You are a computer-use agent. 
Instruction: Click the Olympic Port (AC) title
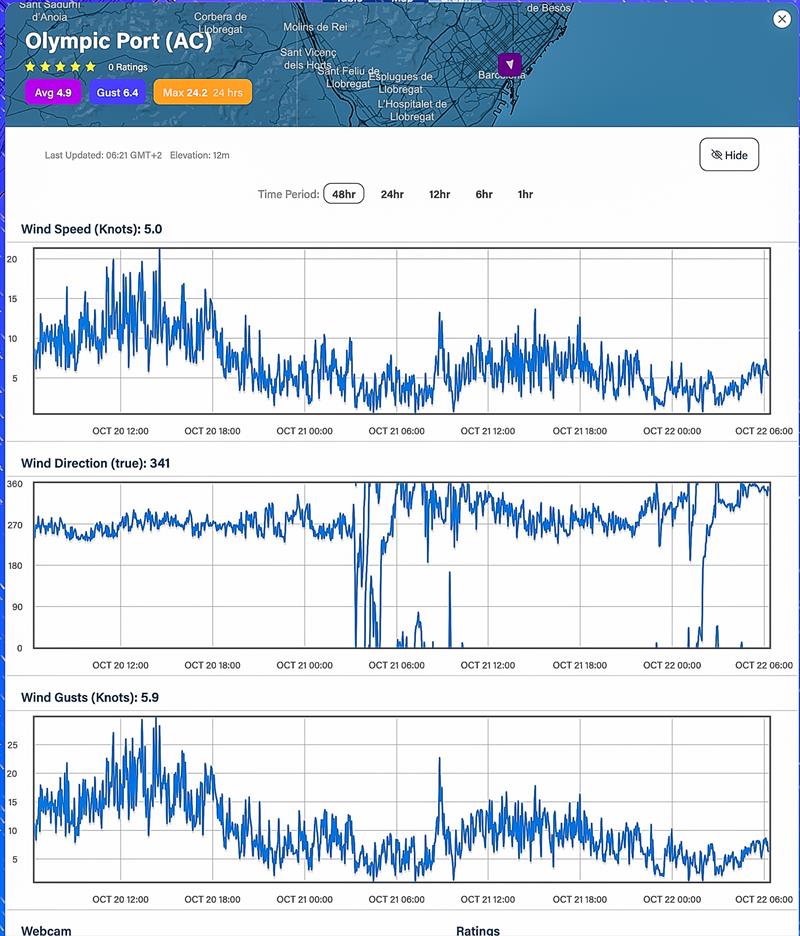(x=118, y=41)
